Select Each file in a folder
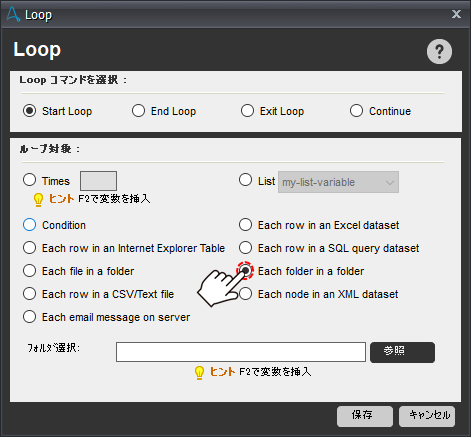Image resolution: width=471 pixels, height=437 pixels. [x=29, y=271]
